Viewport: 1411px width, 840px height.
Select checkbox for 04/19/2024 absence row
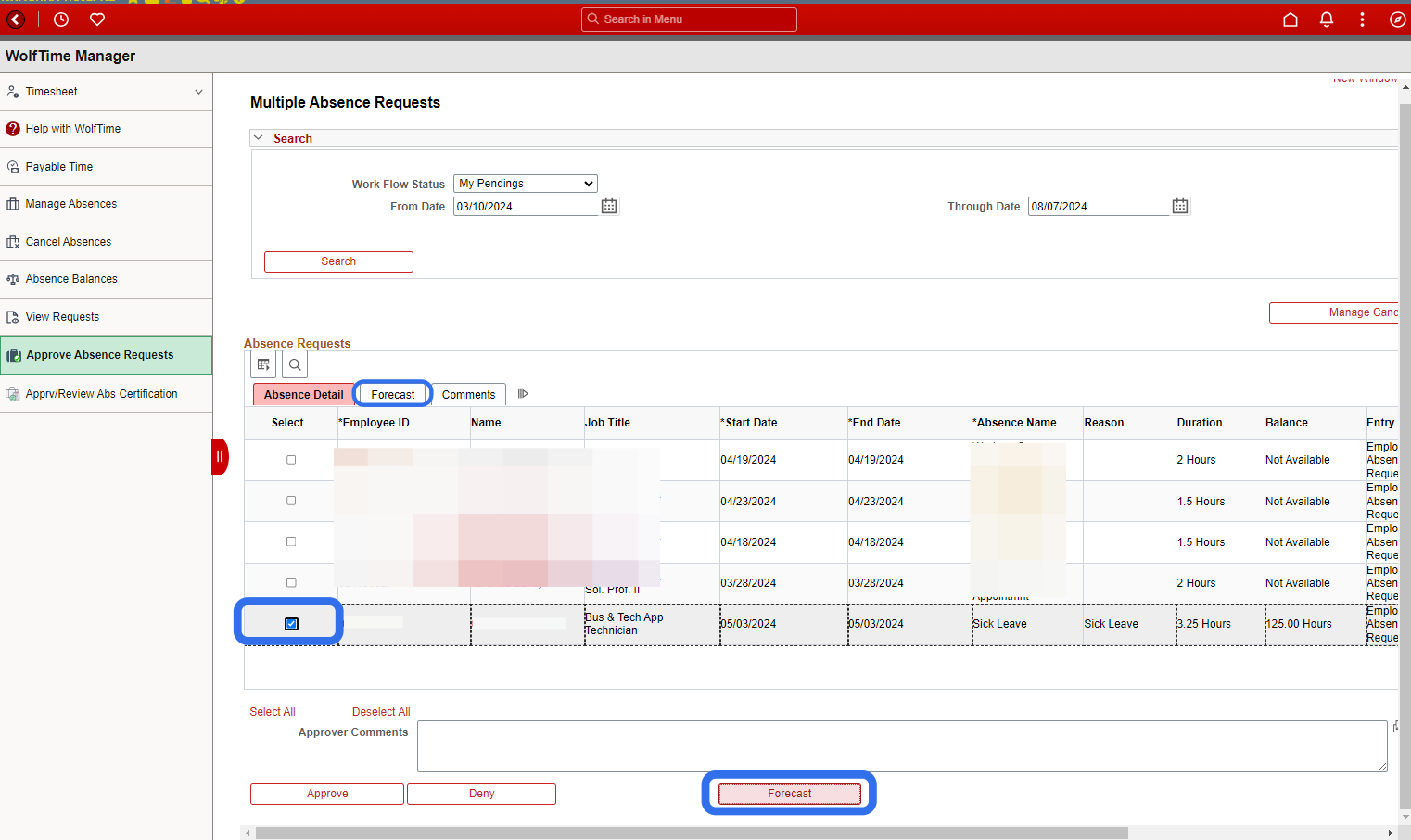pyautogui.click(x=291, y=460)
